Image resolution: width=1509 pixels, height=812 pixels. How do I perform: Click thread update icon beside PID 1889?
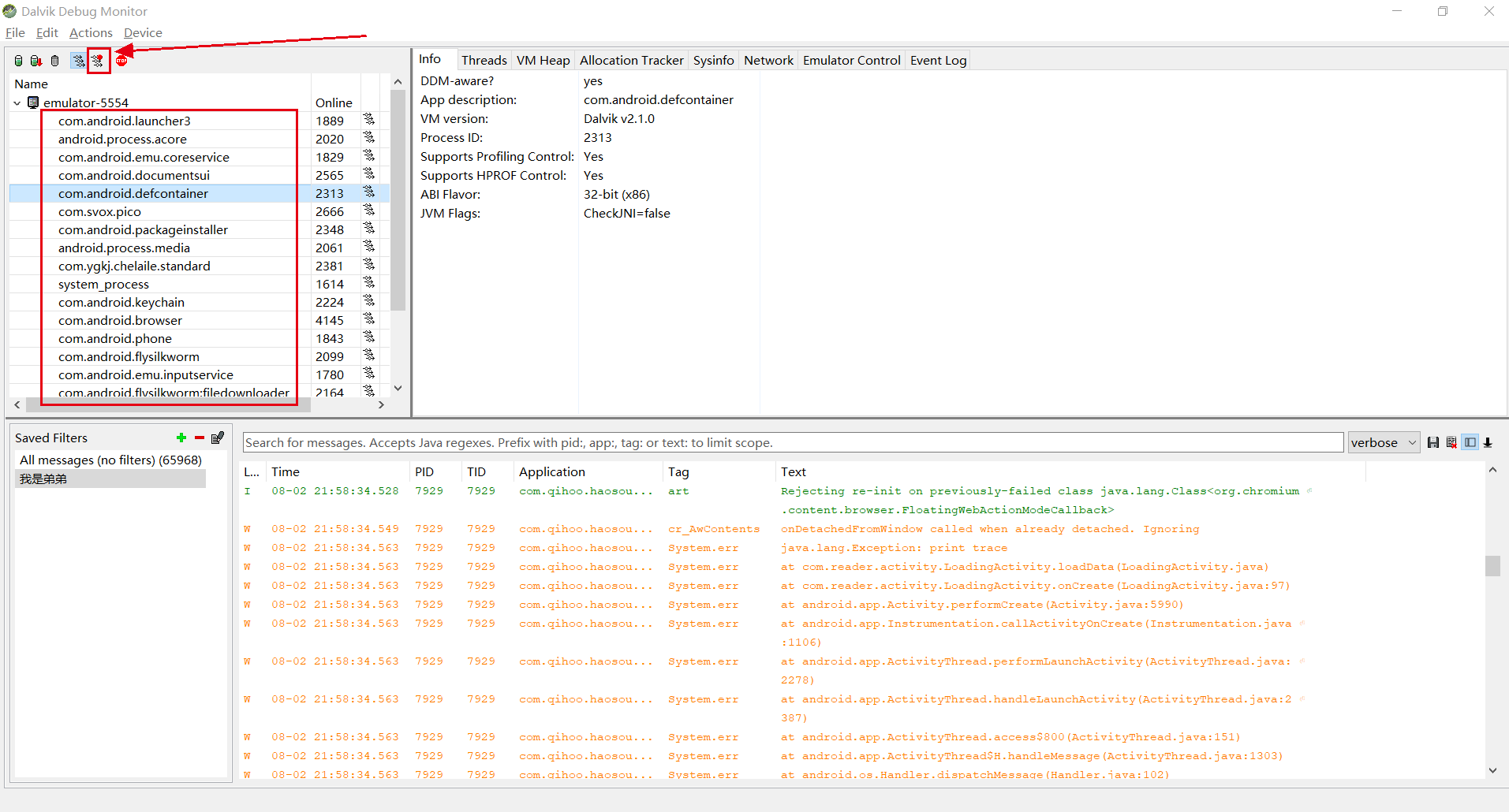point(368,120)
